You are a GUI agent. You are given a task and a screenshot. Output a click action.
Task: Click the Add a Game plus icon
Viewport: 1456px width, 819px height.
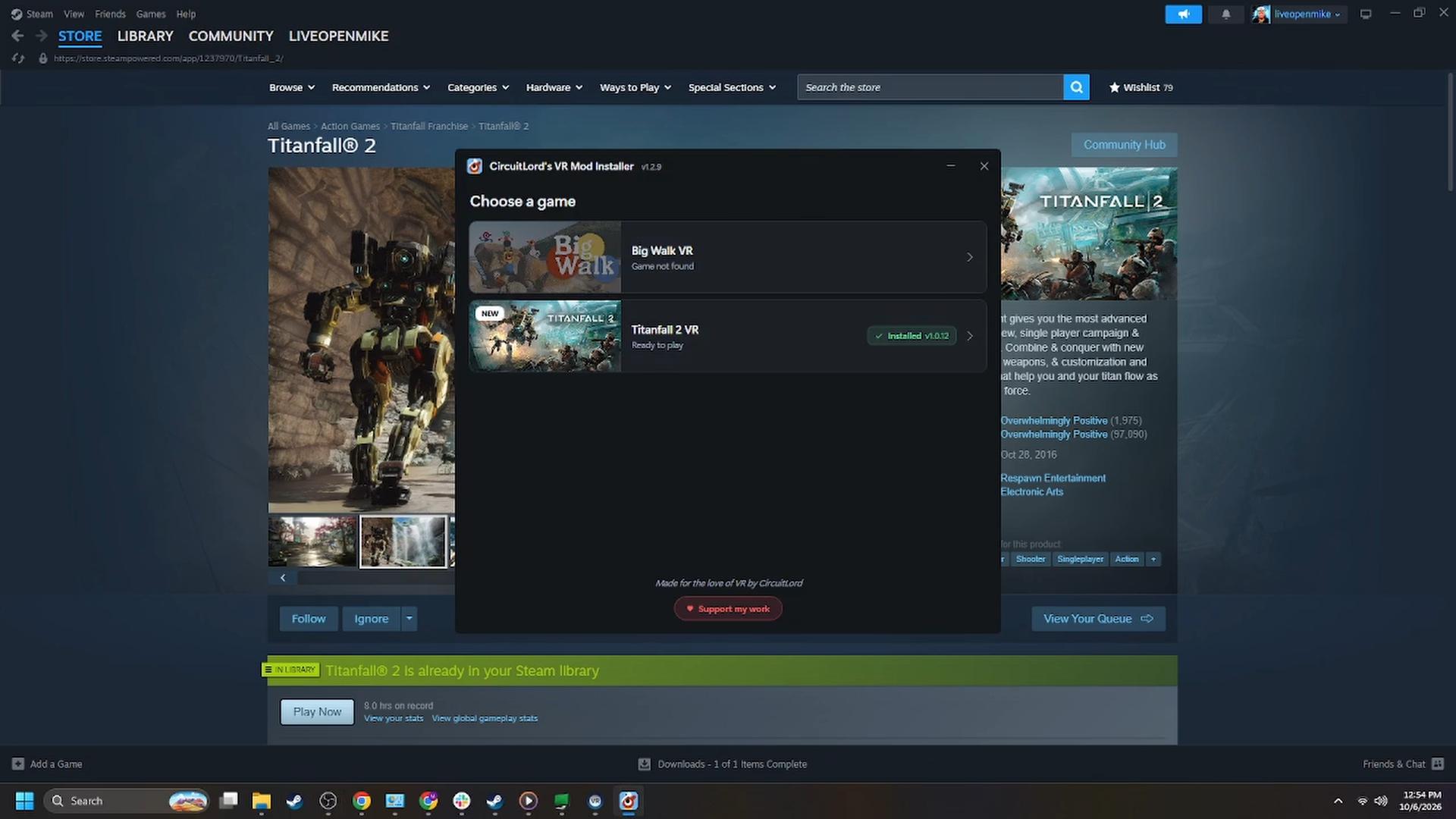point(18,764)
